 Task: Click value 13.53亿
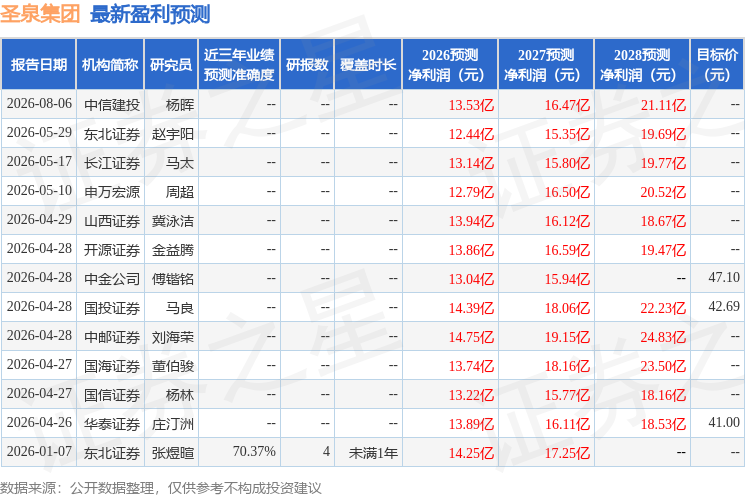[471, 105]
